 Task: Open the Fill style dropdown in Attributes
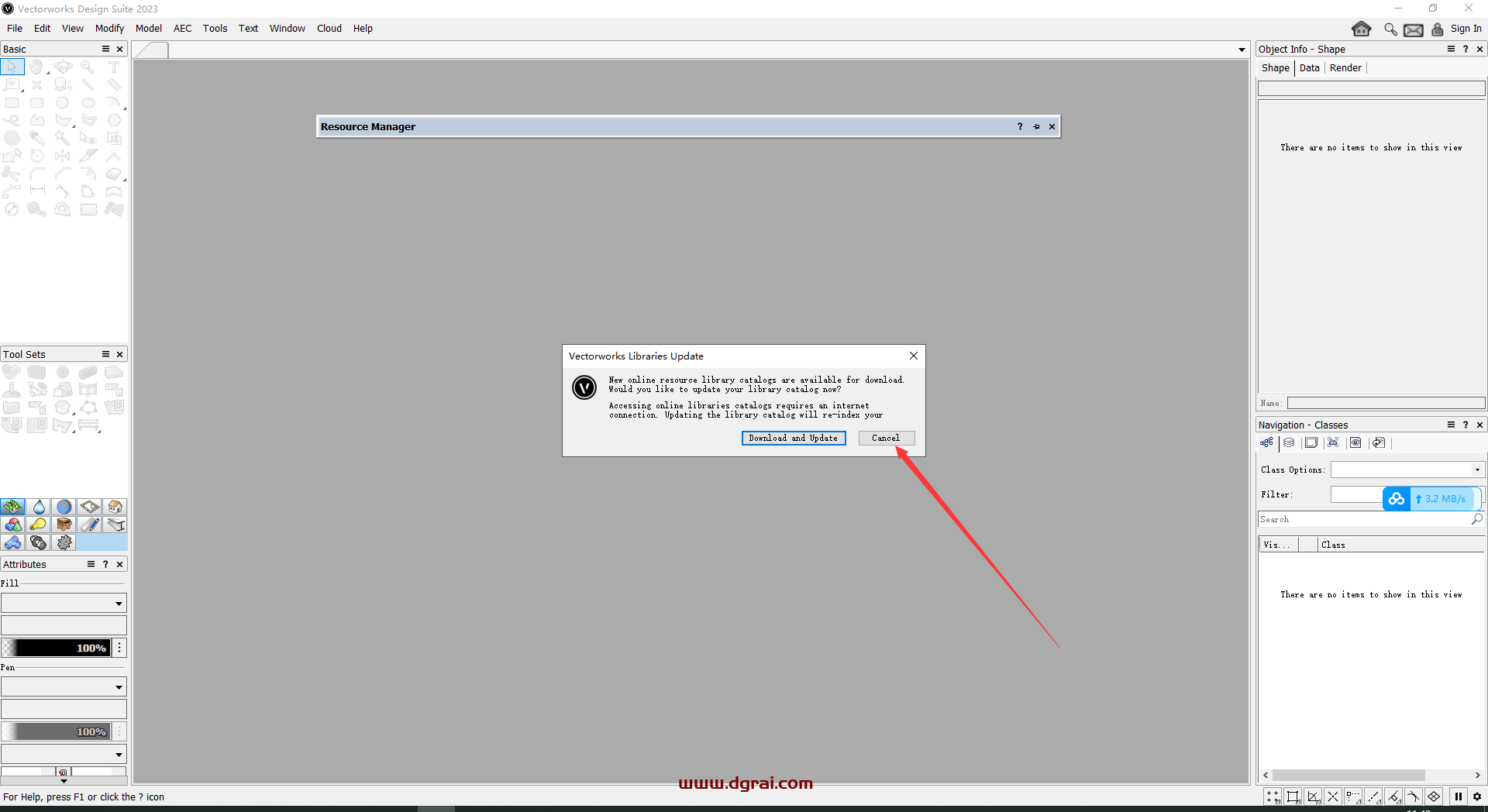click(64, 603)
